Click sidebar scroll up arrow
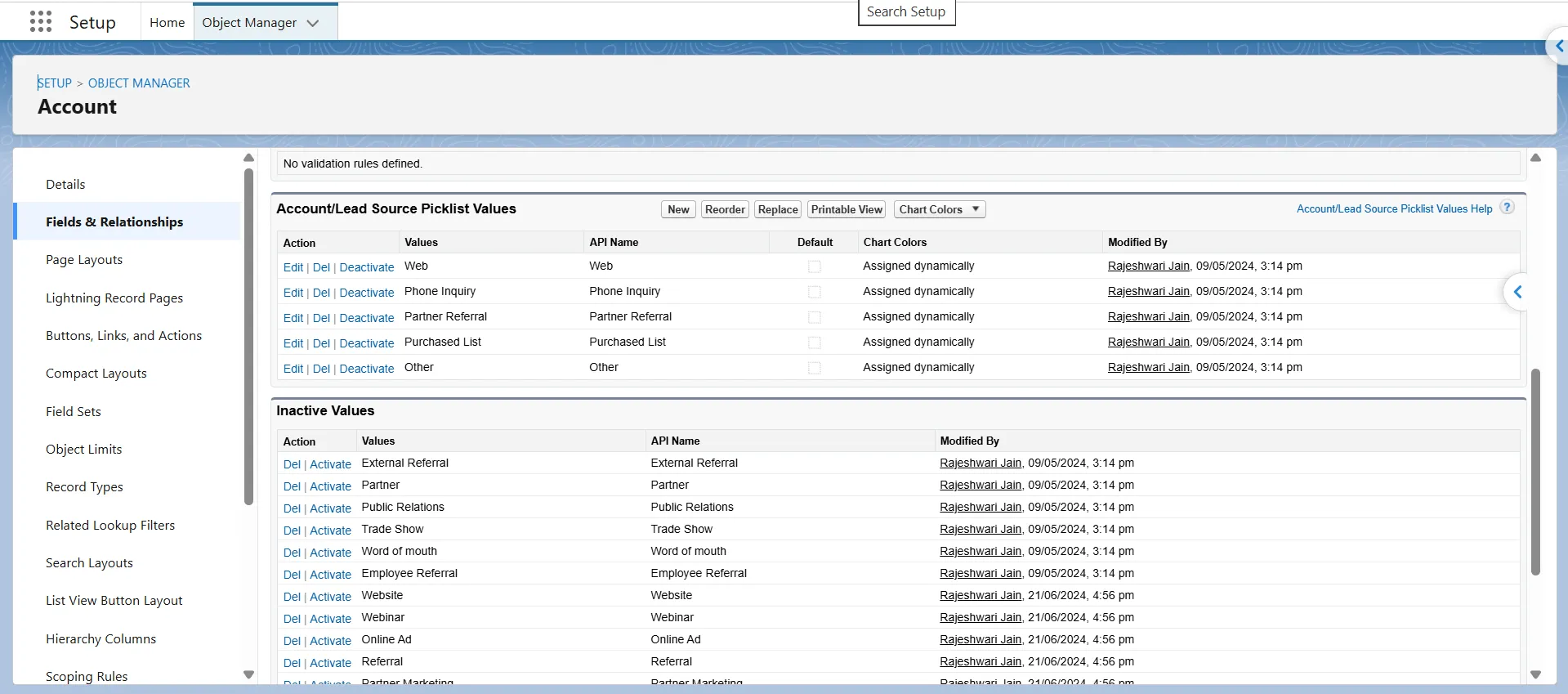 [249, 158]
